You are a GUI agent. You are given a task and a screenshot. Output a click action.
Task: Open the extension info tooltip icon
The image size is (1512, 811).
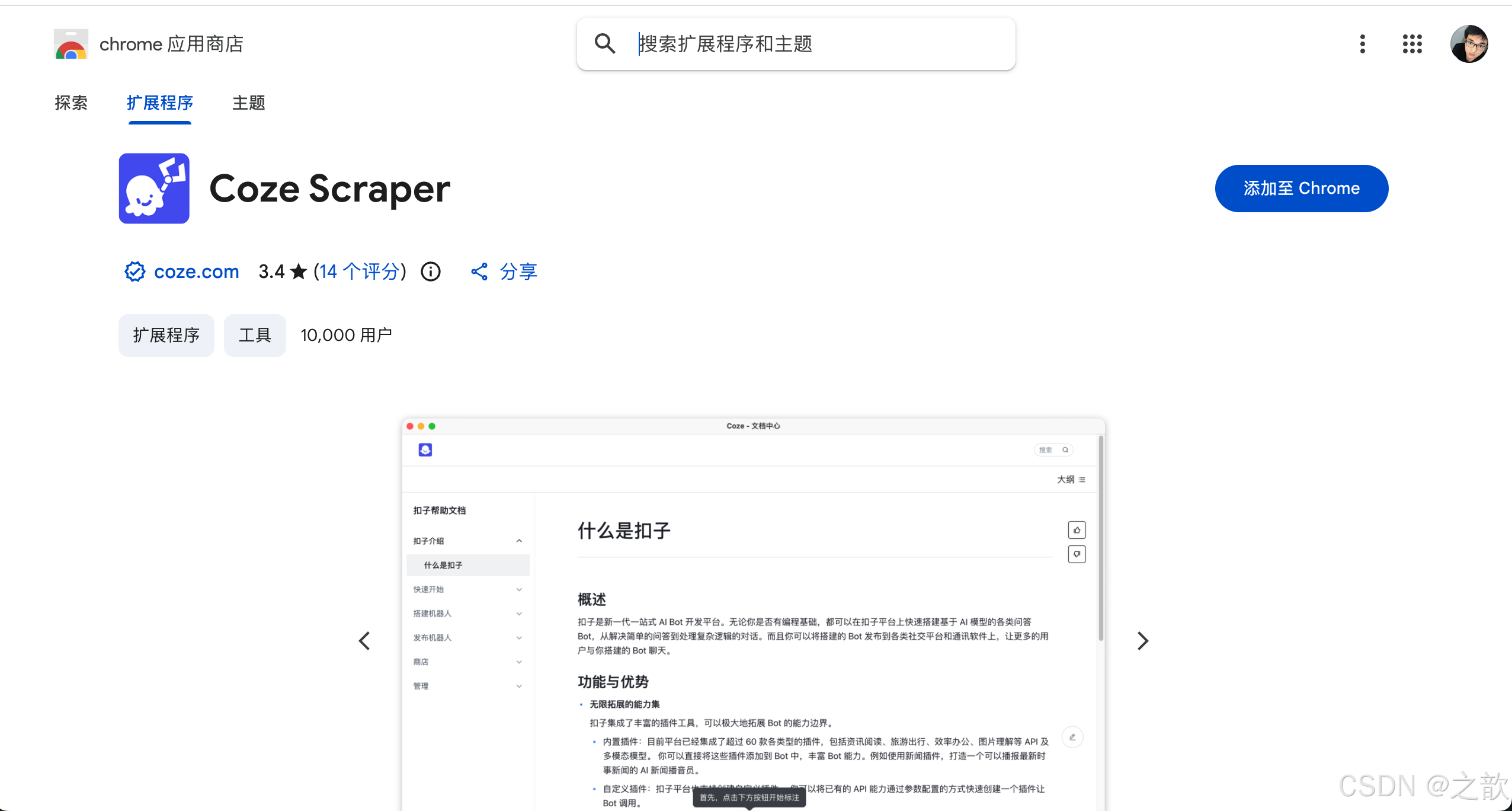point(430,272)
